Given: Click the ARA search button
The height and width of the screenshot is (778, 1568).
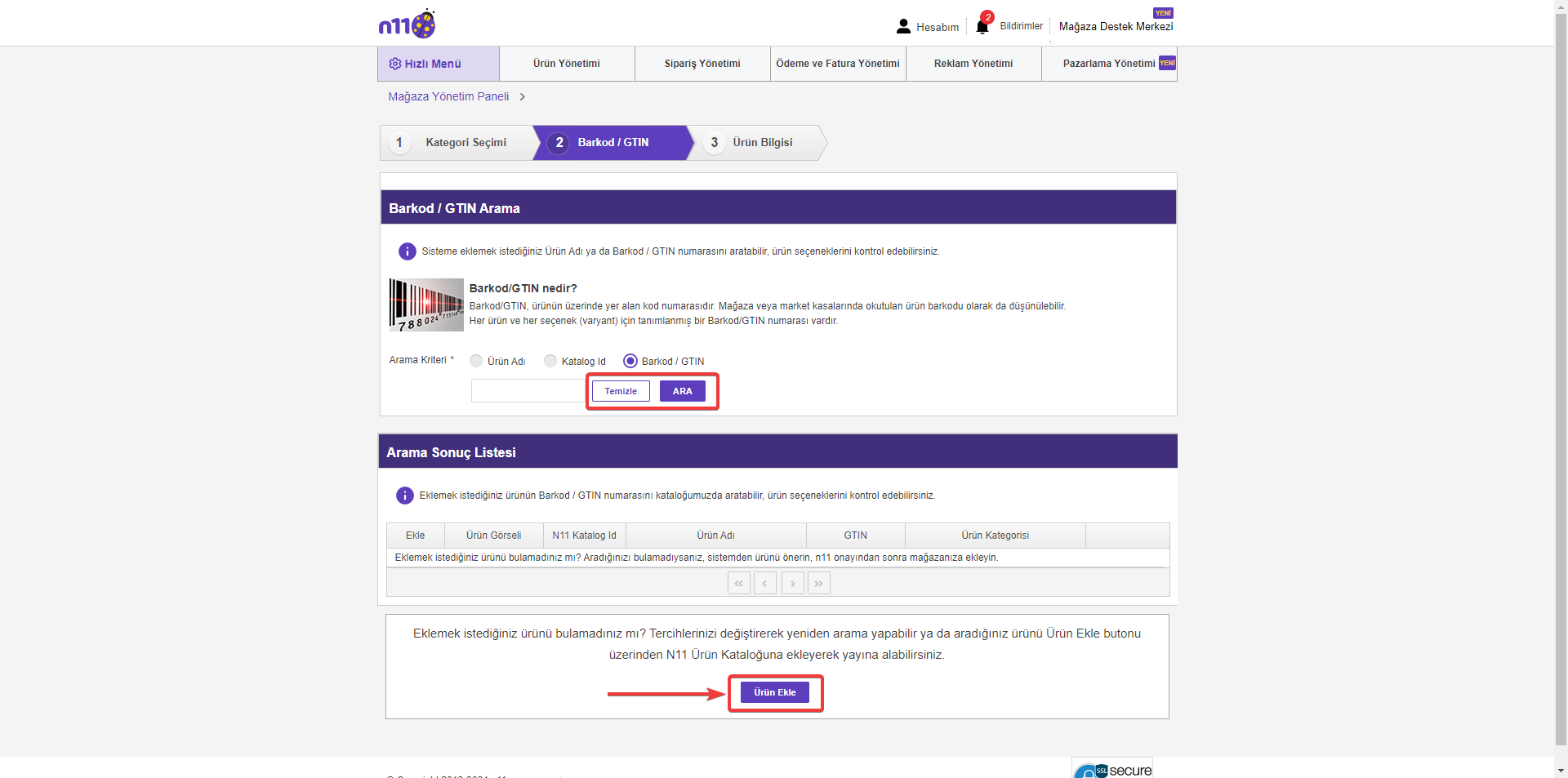Looking at the screenshot, I should click(683, 391).
